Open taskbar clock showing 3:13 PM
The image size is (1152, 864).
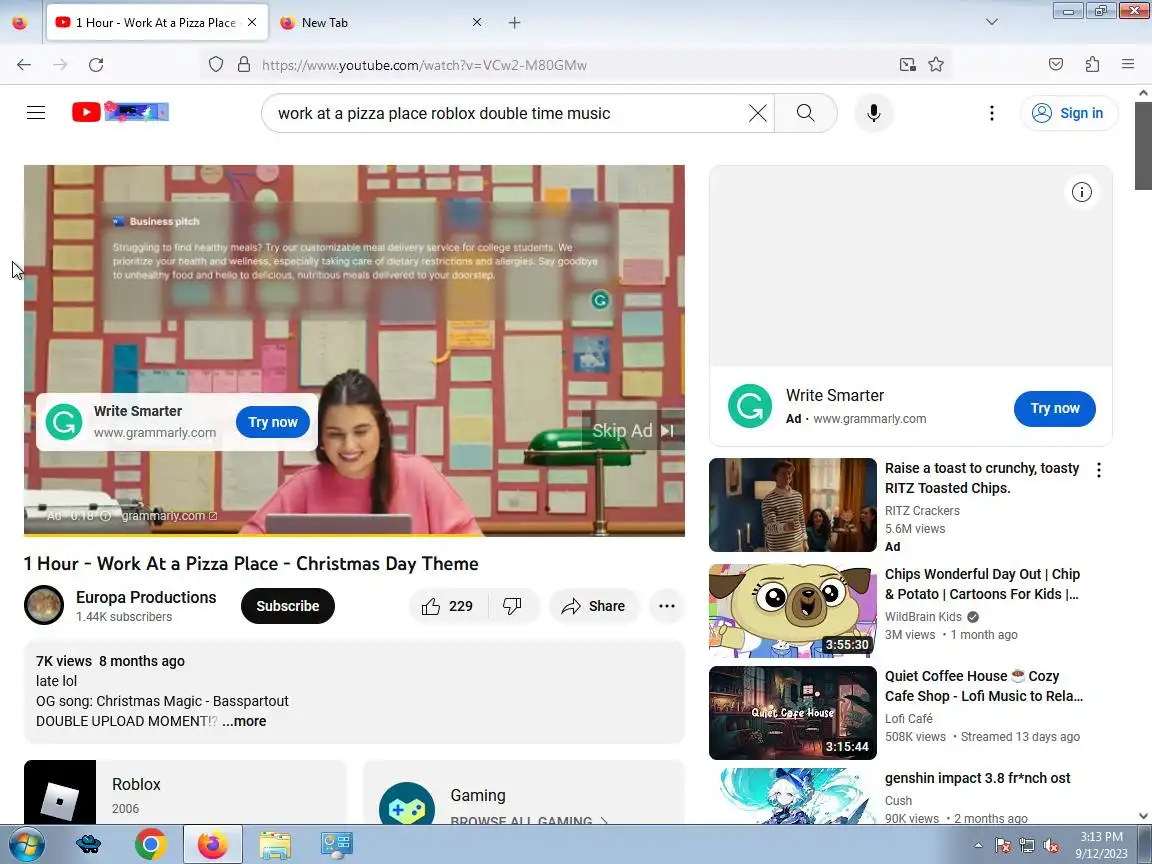coord(1101,845)
